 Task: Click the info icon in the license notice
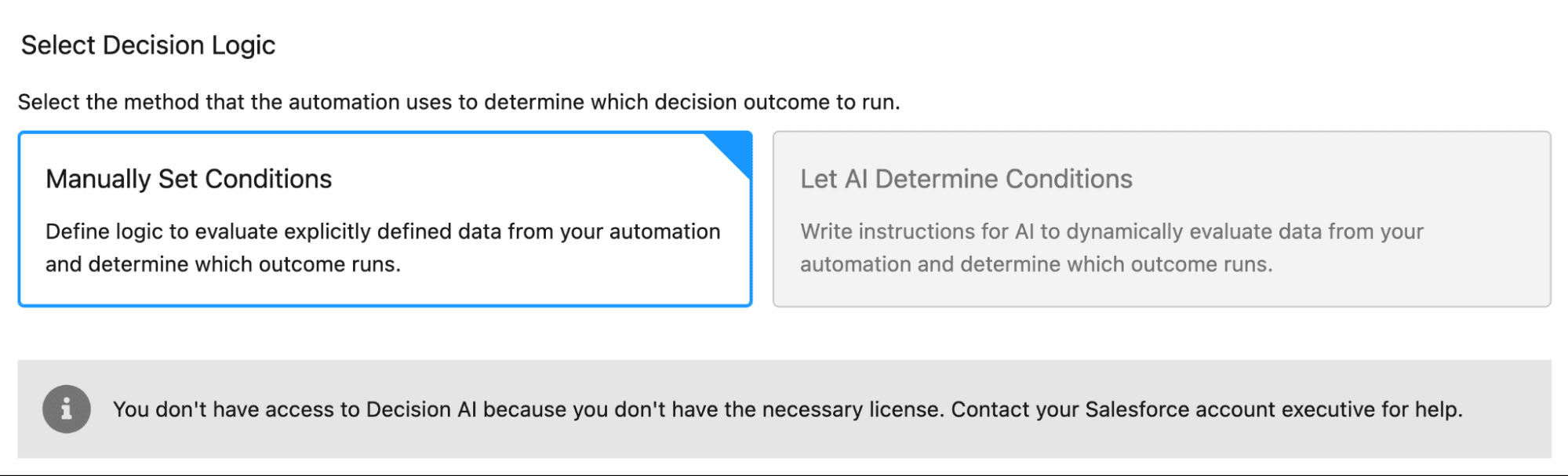point(67,409)
